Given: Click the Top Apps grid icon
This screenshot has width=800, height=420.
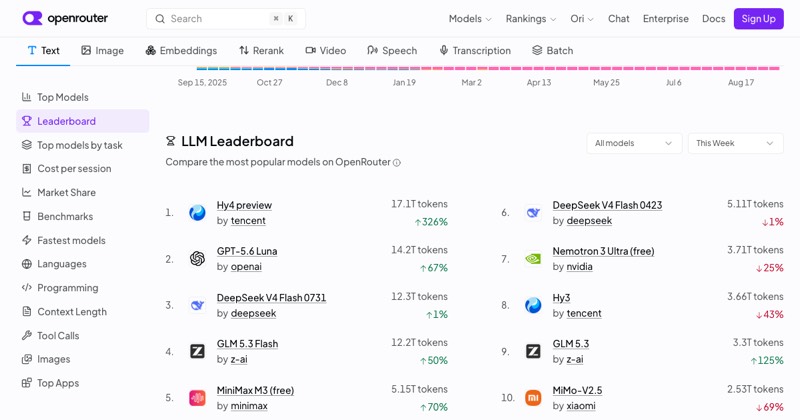Looking at the screenshot, I should (27, 383).
